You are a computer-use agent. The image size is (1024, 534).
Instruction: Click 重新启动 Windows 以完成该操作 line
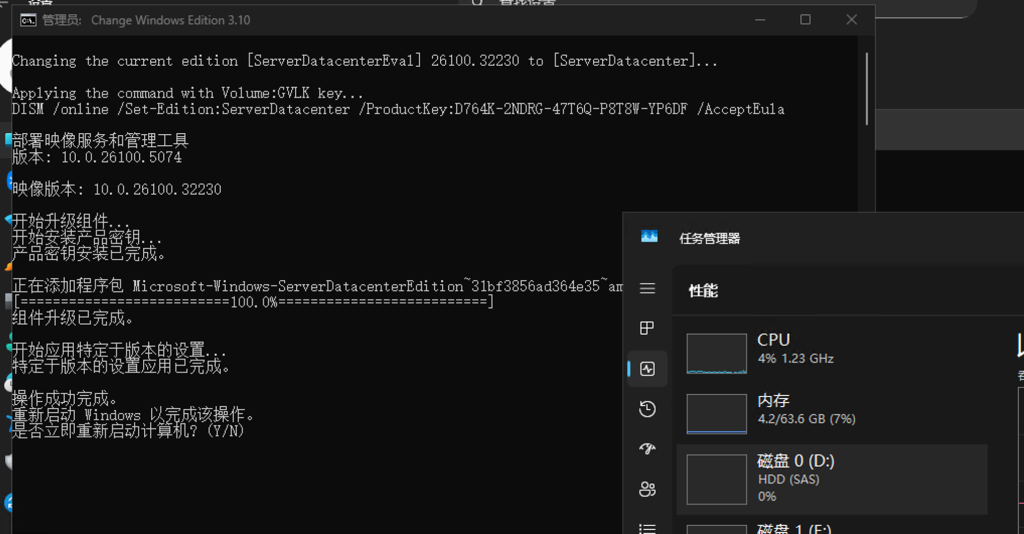[x=133, y=415]
